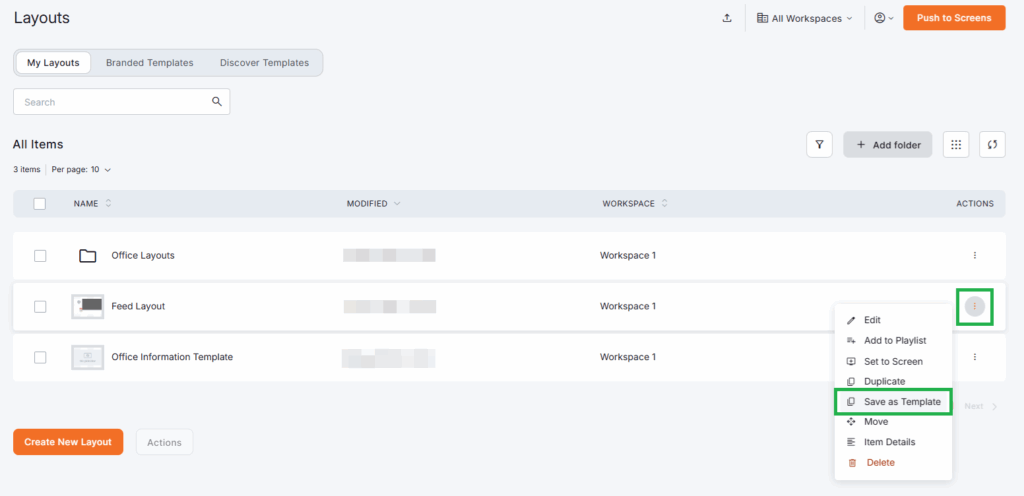The height and width of the screenshot is (496, 1024).
Task: Expand the All Workspaces dropdown
Action: pyautogui.click(x=805, y=18)
